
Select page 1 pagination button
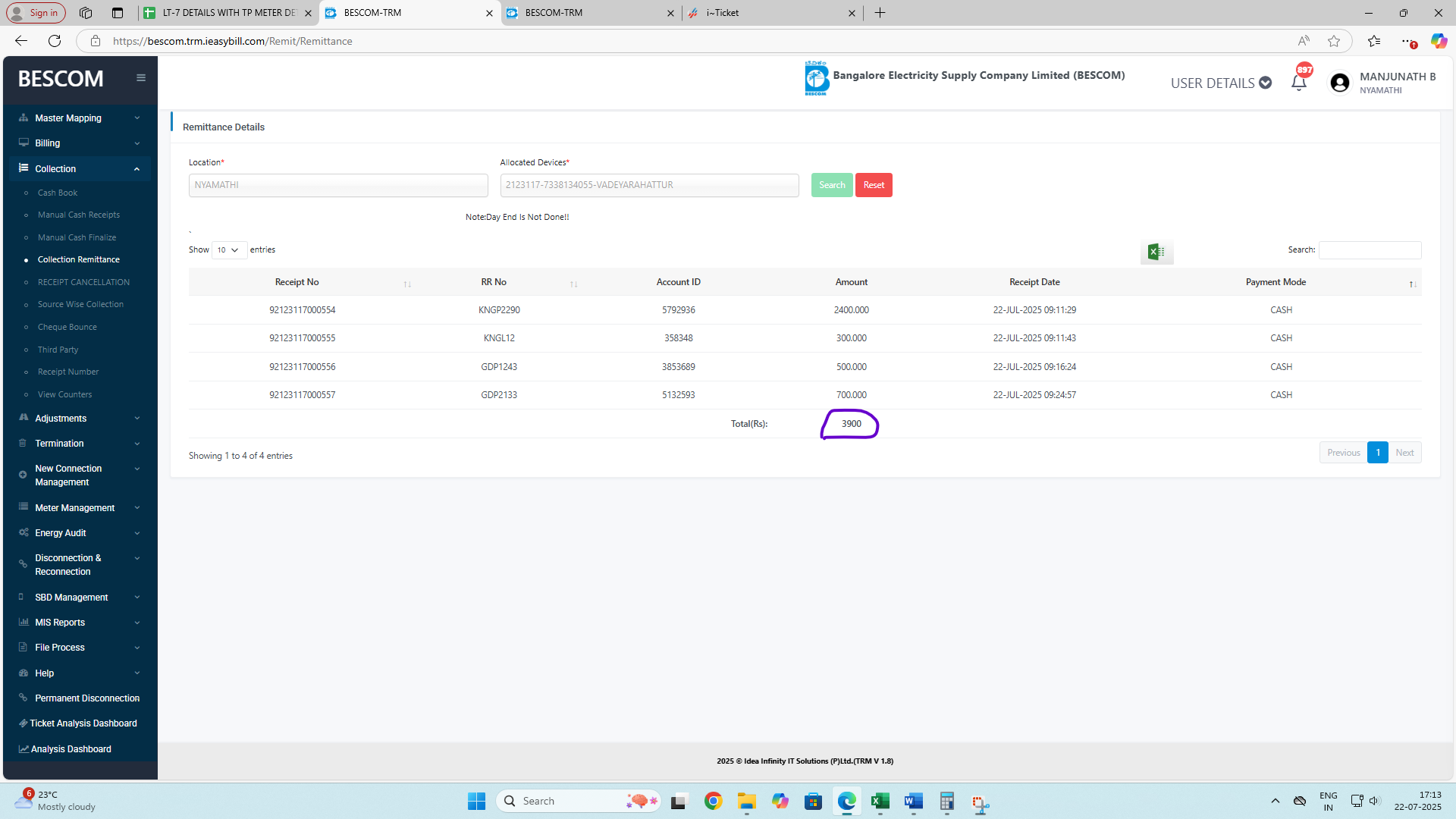1378,453
